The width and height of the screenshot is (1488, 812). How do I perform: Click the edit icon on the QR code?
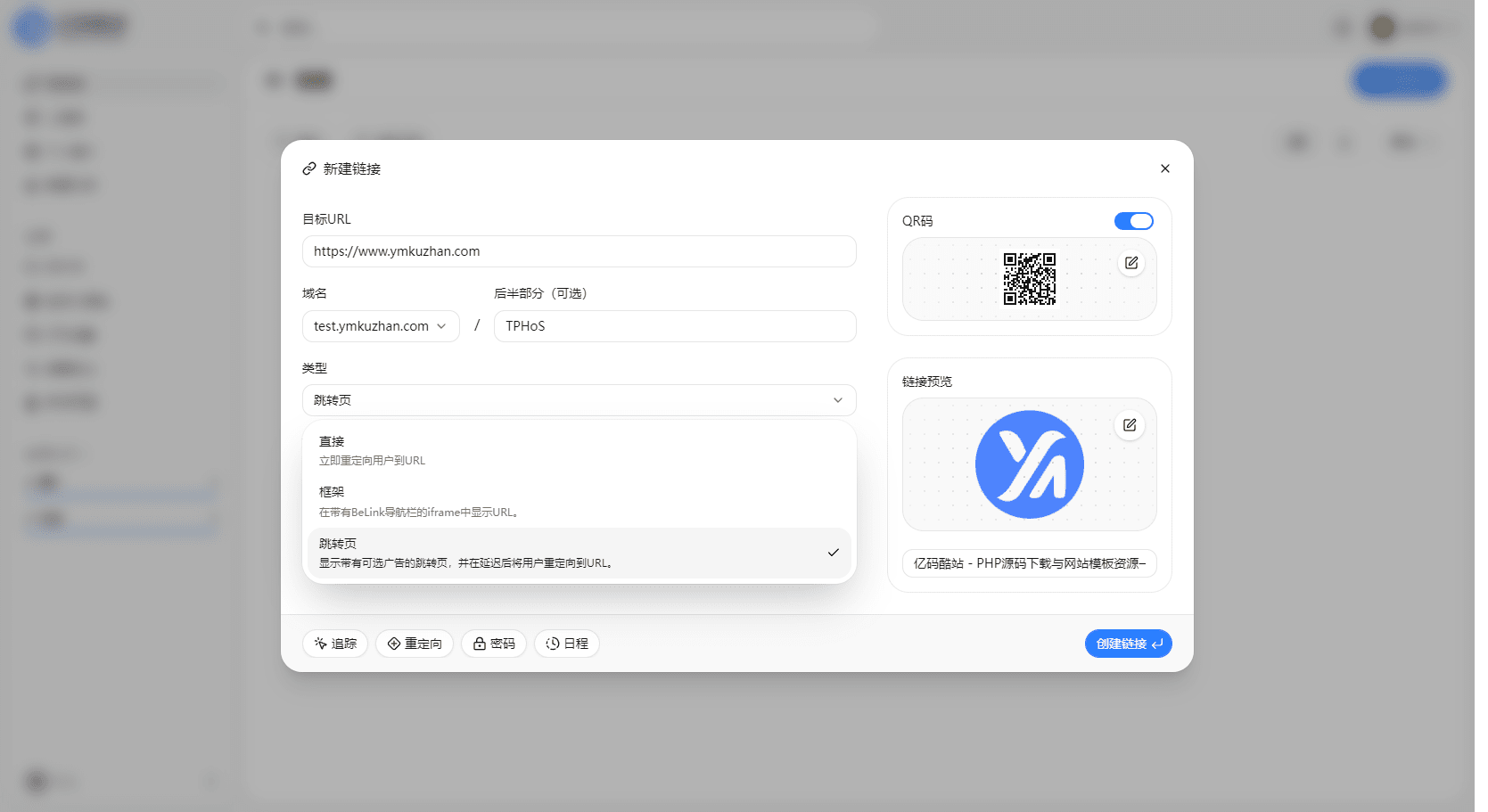pos(1131,263)
